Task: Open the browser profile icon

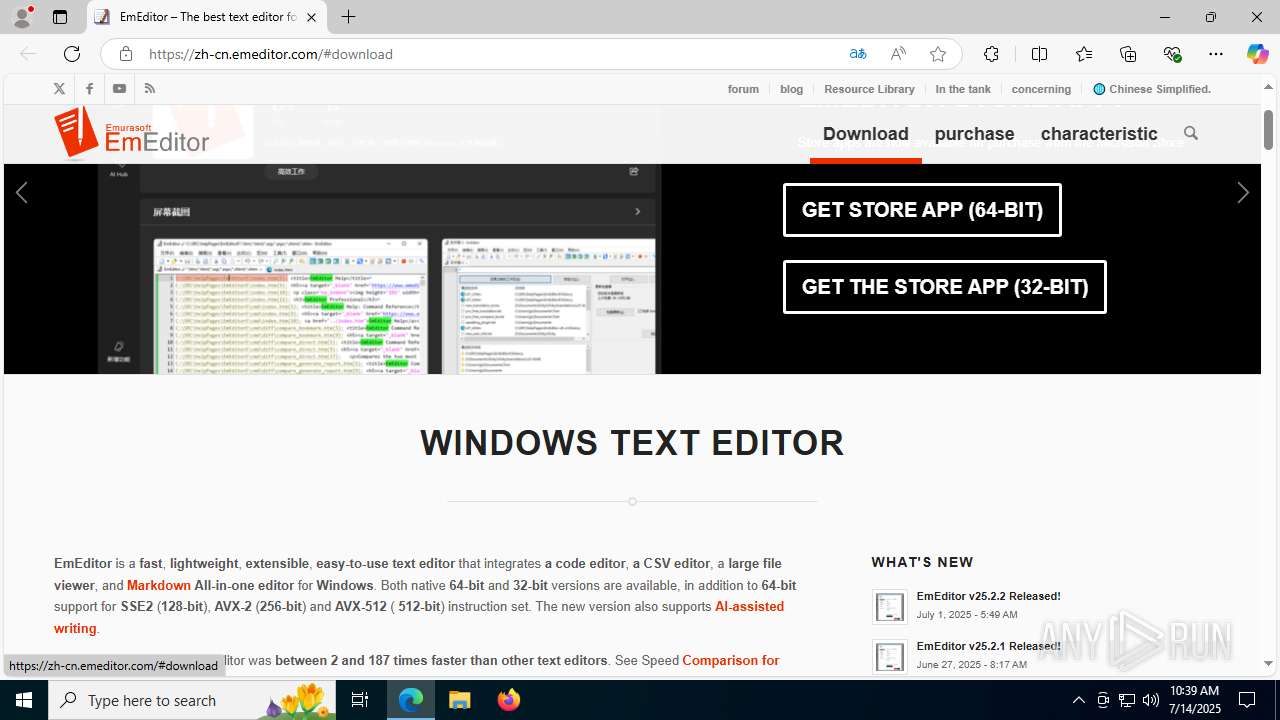Action: (x=22, y=17)
